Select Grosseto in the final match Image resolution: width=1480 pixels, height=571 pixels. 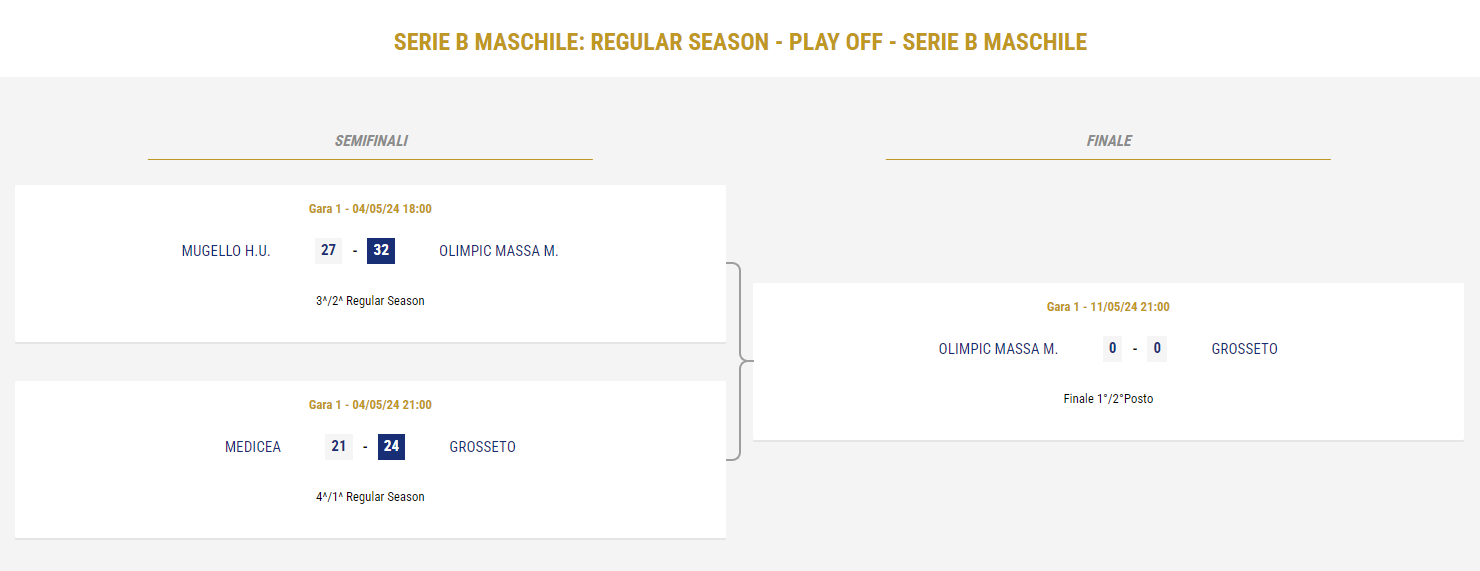point(1245,349)
